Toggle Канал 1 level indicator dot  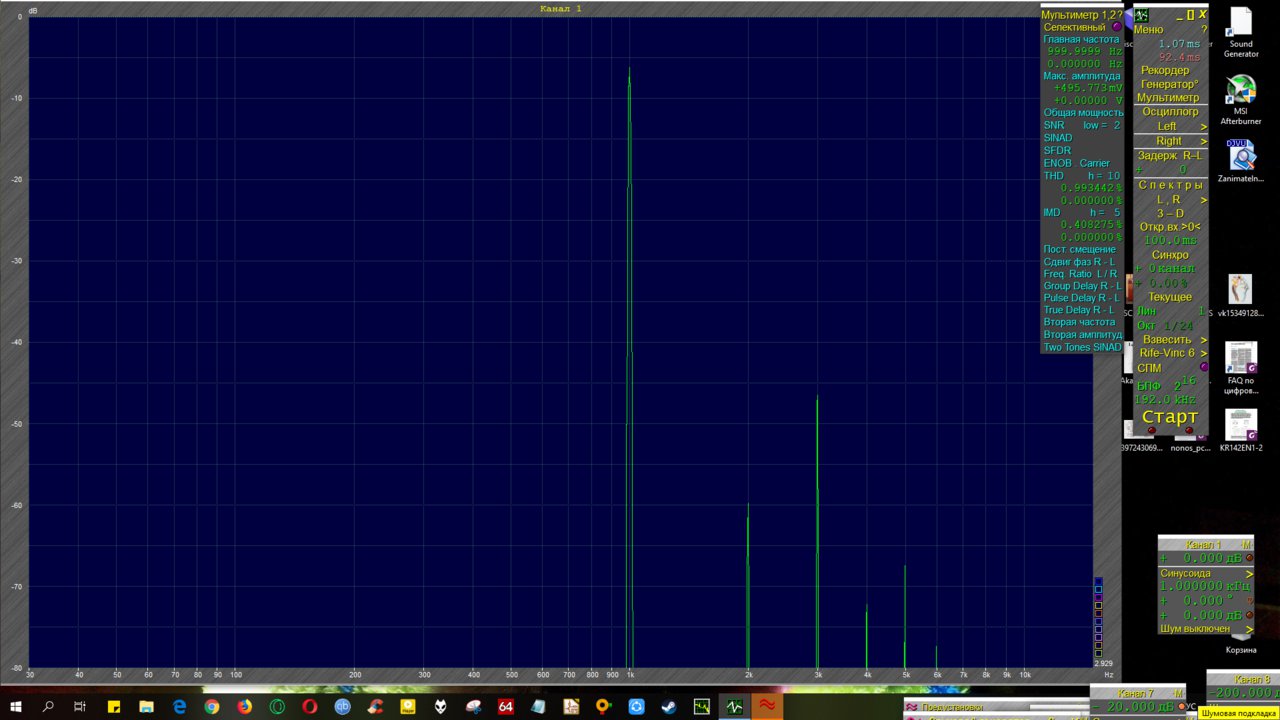point(1249,558)
